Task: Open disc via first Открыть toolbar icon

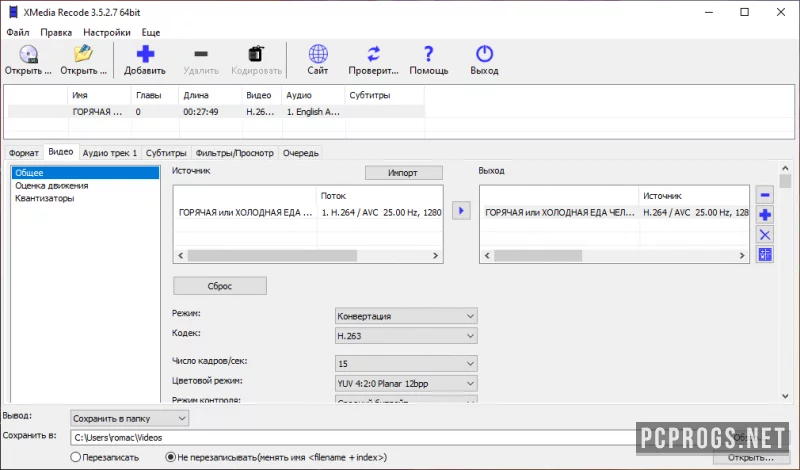Action: click(28, 54)
